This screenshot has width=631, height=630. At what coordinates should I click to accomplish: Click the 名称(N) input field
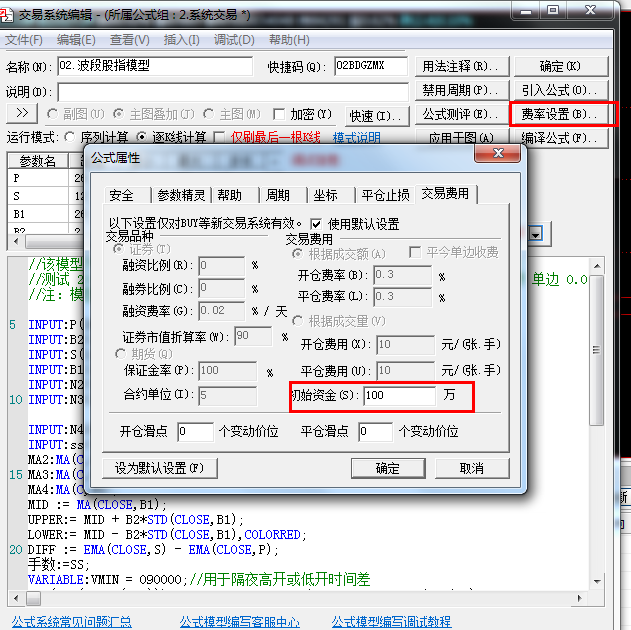tap(155, 66)
